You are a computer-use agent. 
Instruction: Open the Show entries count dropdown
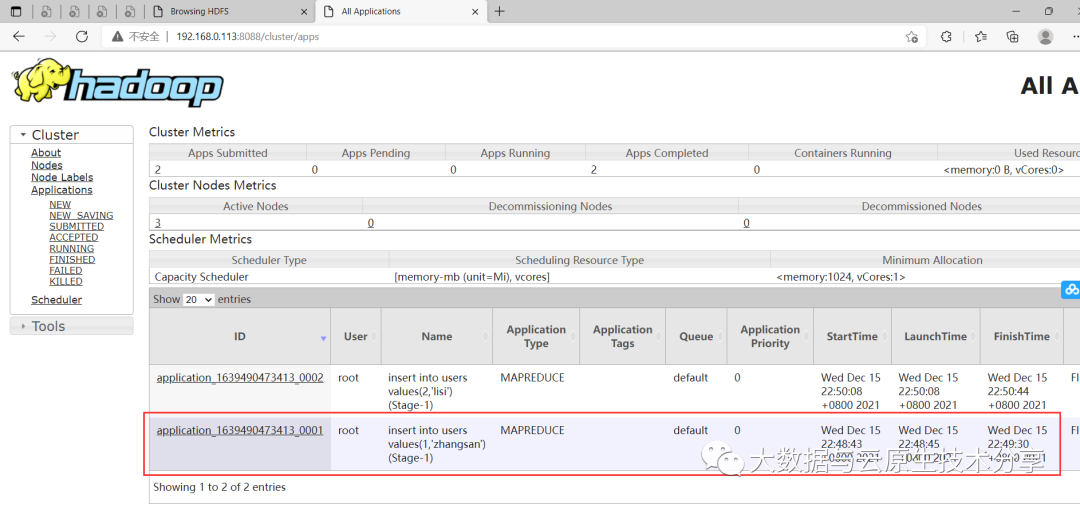199,299
